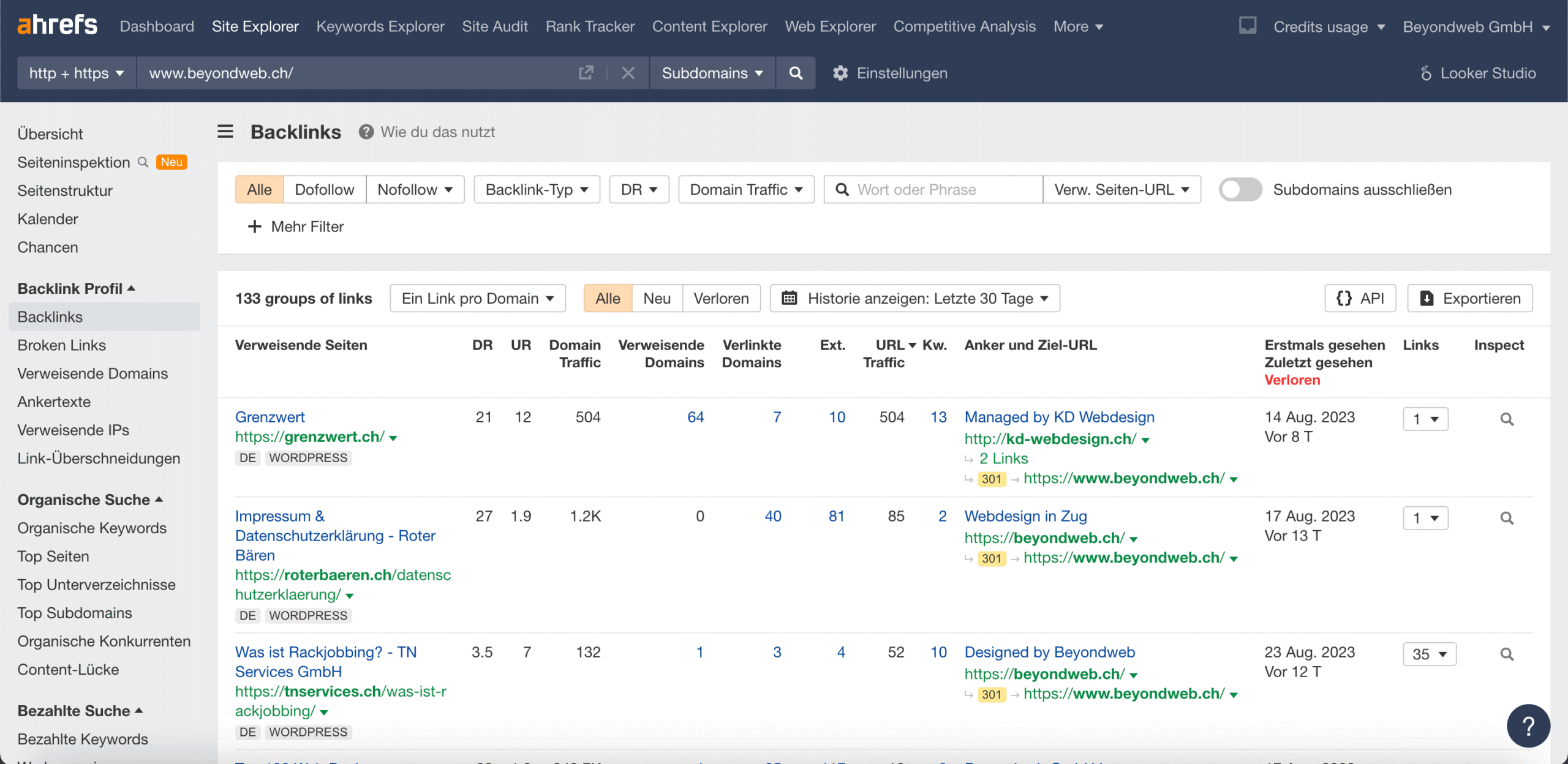1568x764 pixels.
Task: Open Rank Tracker in navigation
Action: coord(590,26)
